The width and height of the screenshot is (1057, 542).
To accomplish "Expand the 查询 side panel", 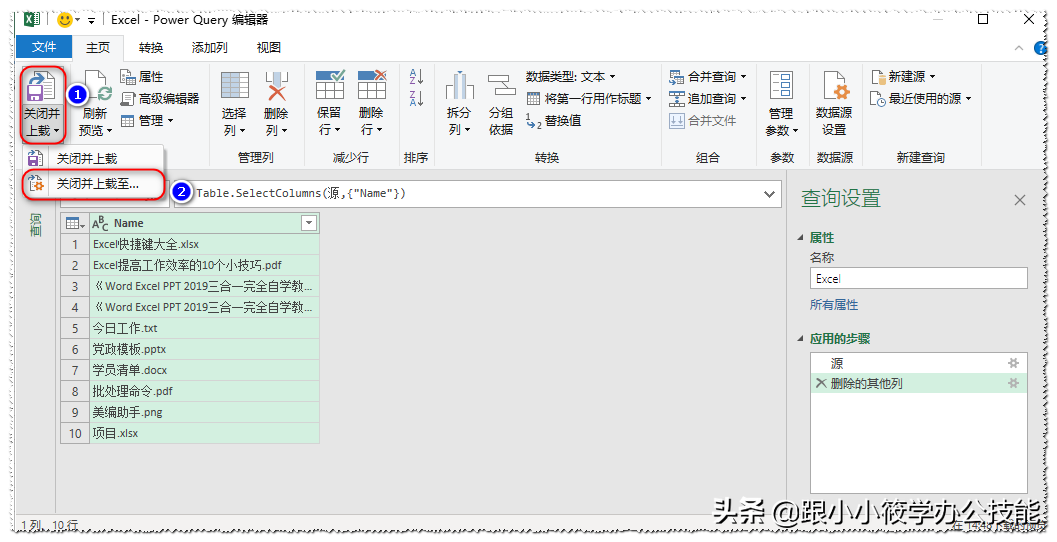I will [x=36, y=225].
